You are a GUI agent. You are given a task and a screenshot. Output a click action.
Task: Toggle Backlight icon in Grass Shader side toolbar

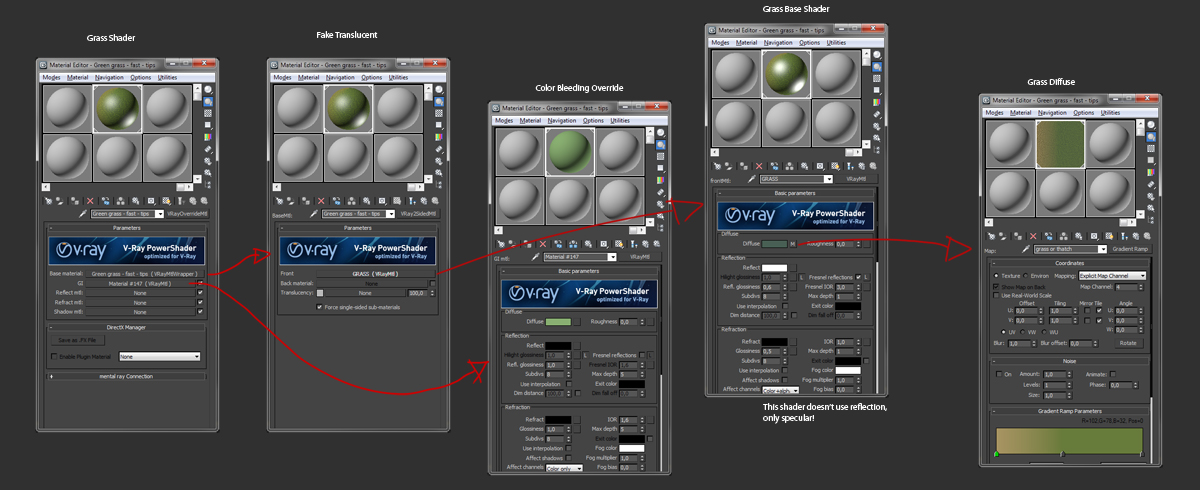(208, 101)
